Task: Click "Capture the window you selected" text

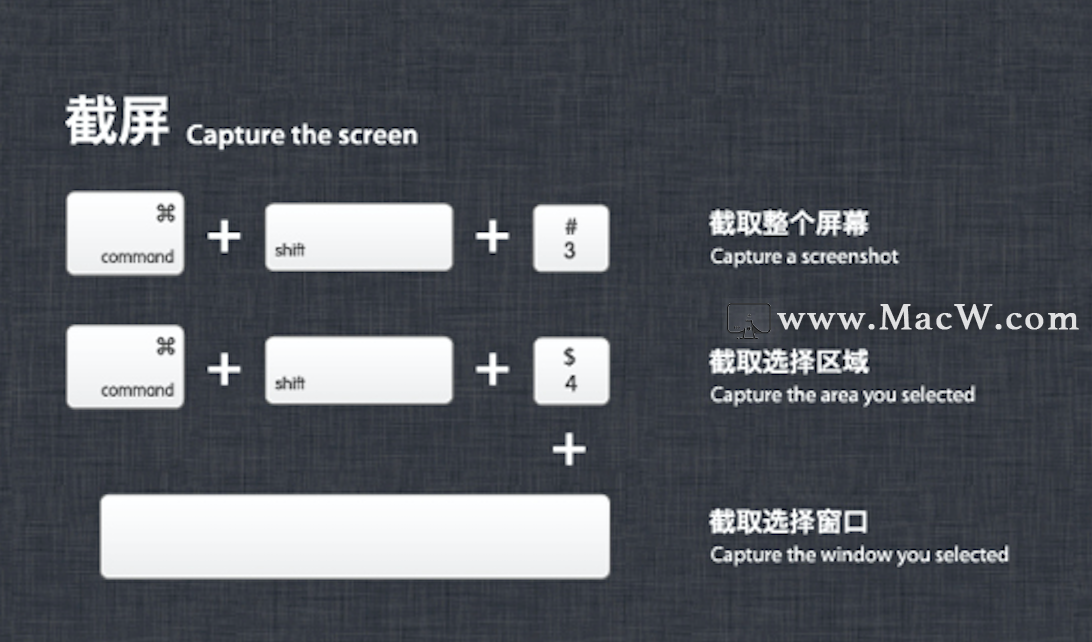Action: [859, 555]
